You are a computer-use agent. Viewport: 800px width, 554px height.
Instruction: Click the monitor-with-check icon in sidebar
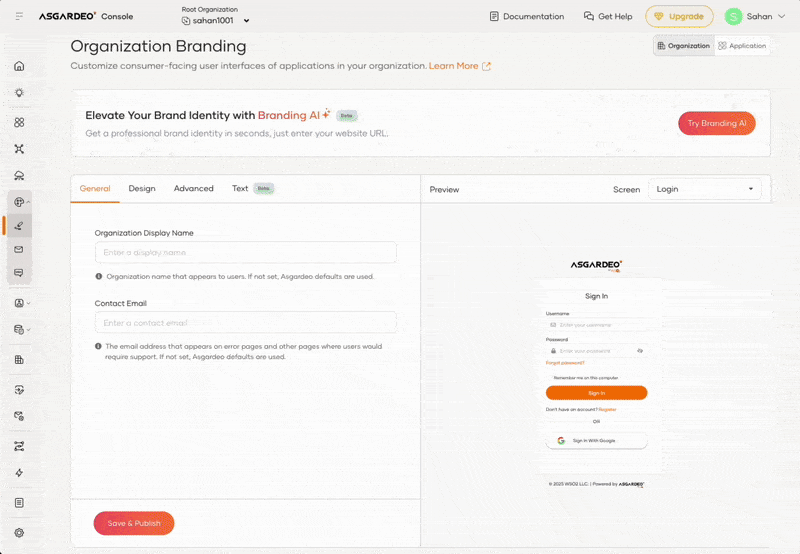coord(19,390)
